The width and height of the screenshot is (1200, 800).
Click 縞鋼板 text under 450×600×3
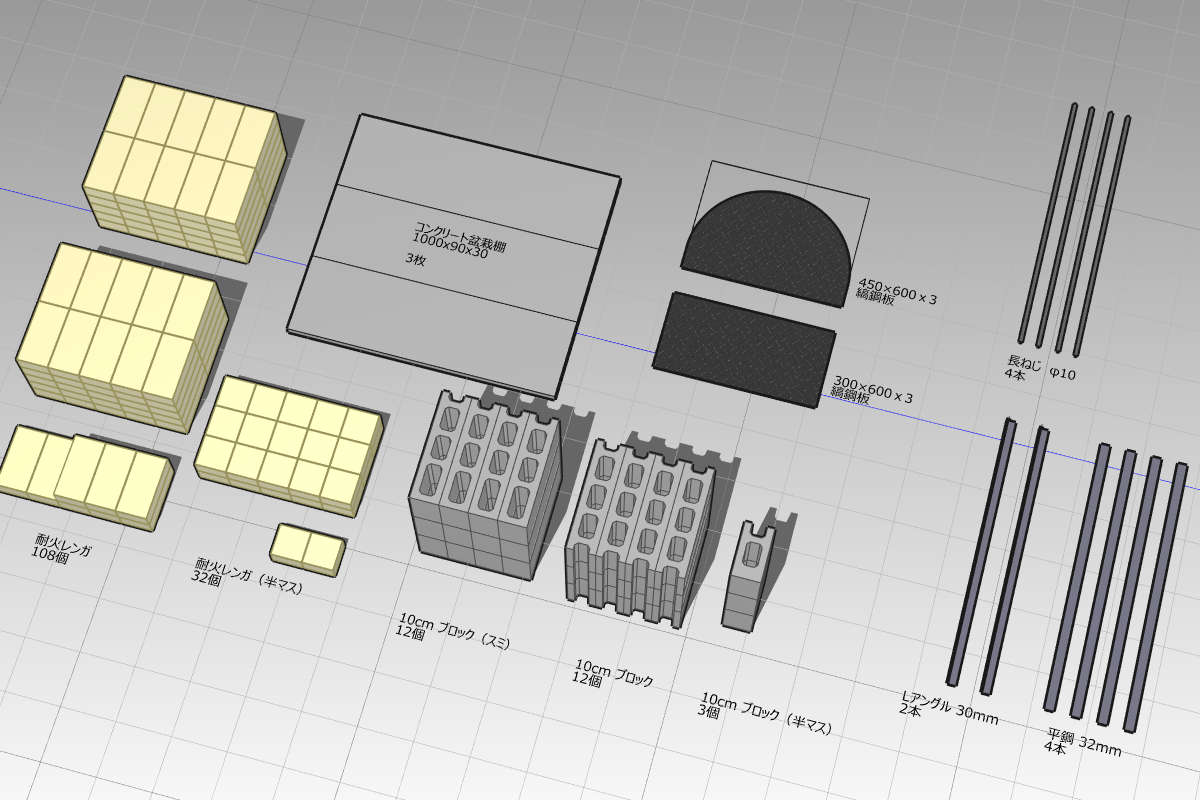(874, 298)
